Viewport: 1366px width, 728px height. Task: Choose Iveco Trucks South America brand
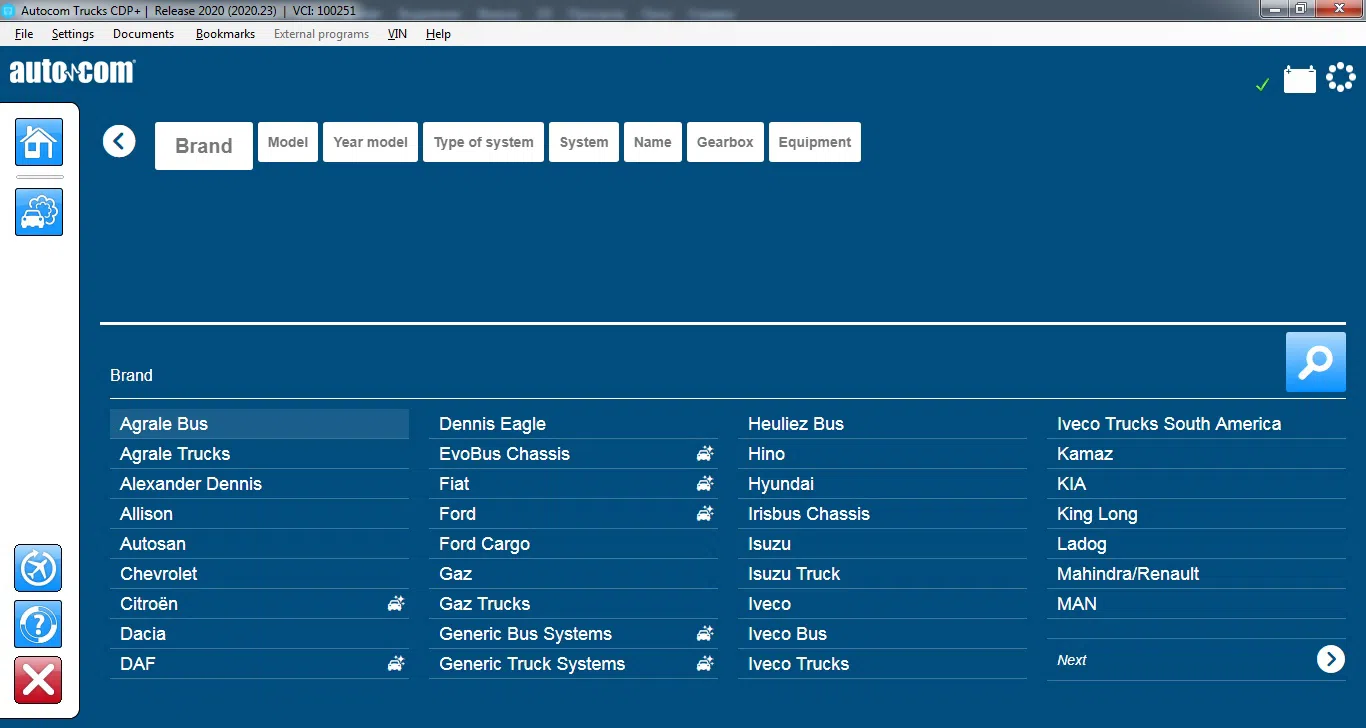(1168, 424)
